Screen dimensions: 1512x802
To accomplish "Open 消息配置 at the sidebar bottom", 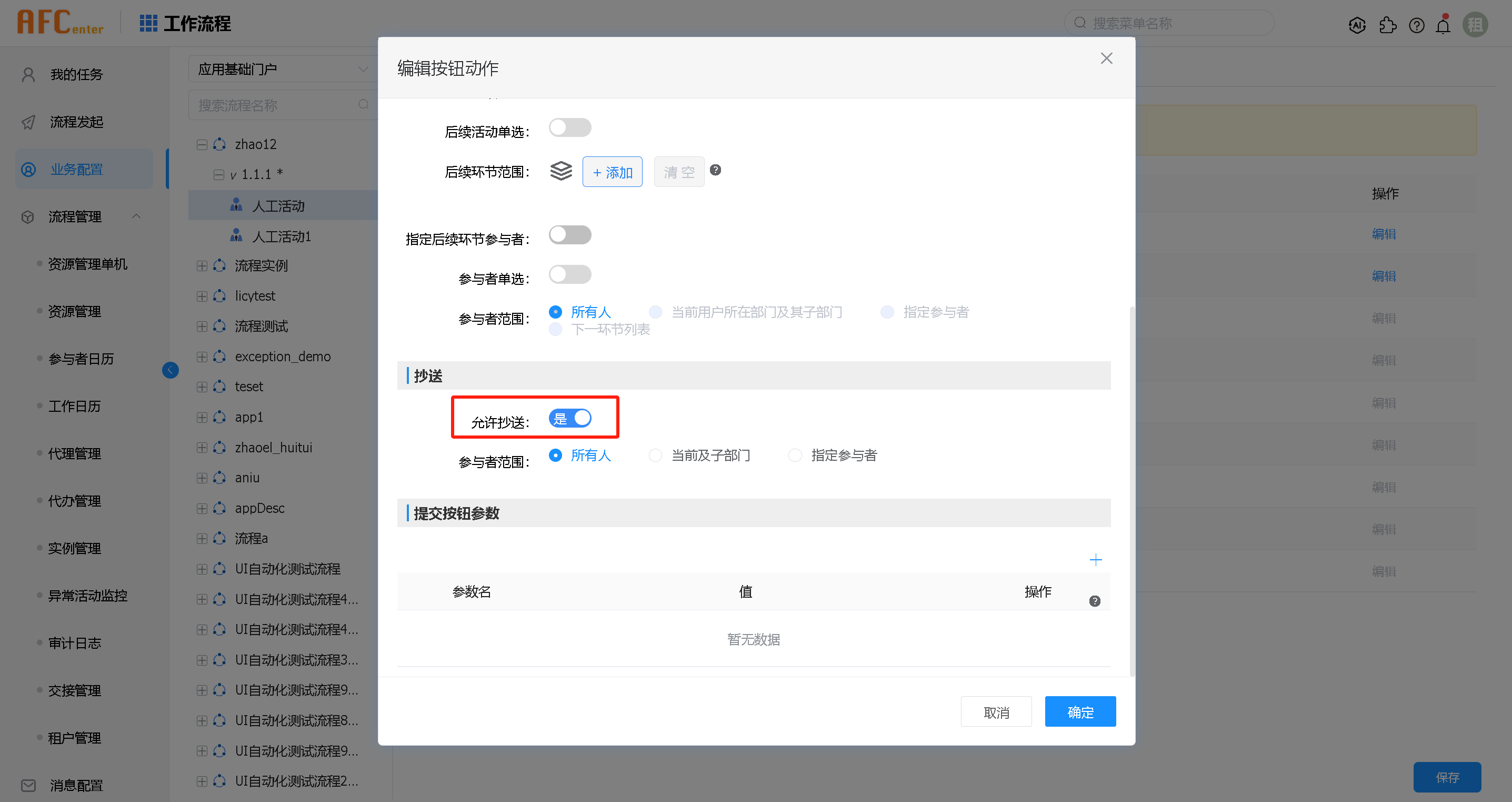I will [76, 785].
